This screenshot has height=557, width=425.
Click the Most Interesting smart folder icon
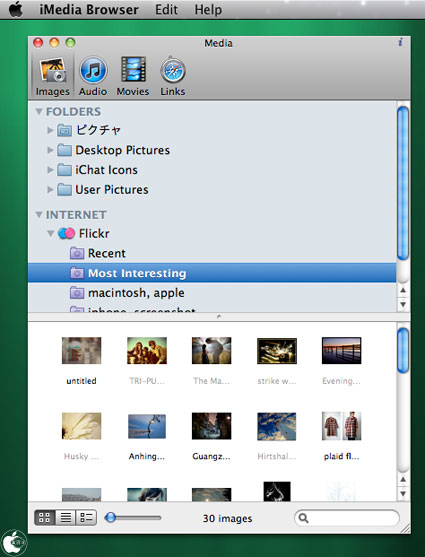tap(77, 273)
